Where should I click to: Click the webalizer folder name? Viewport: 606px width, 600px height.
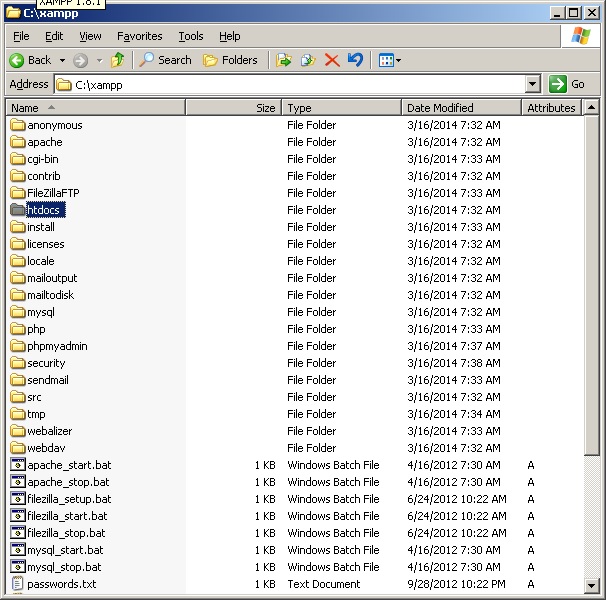point(49,431)
